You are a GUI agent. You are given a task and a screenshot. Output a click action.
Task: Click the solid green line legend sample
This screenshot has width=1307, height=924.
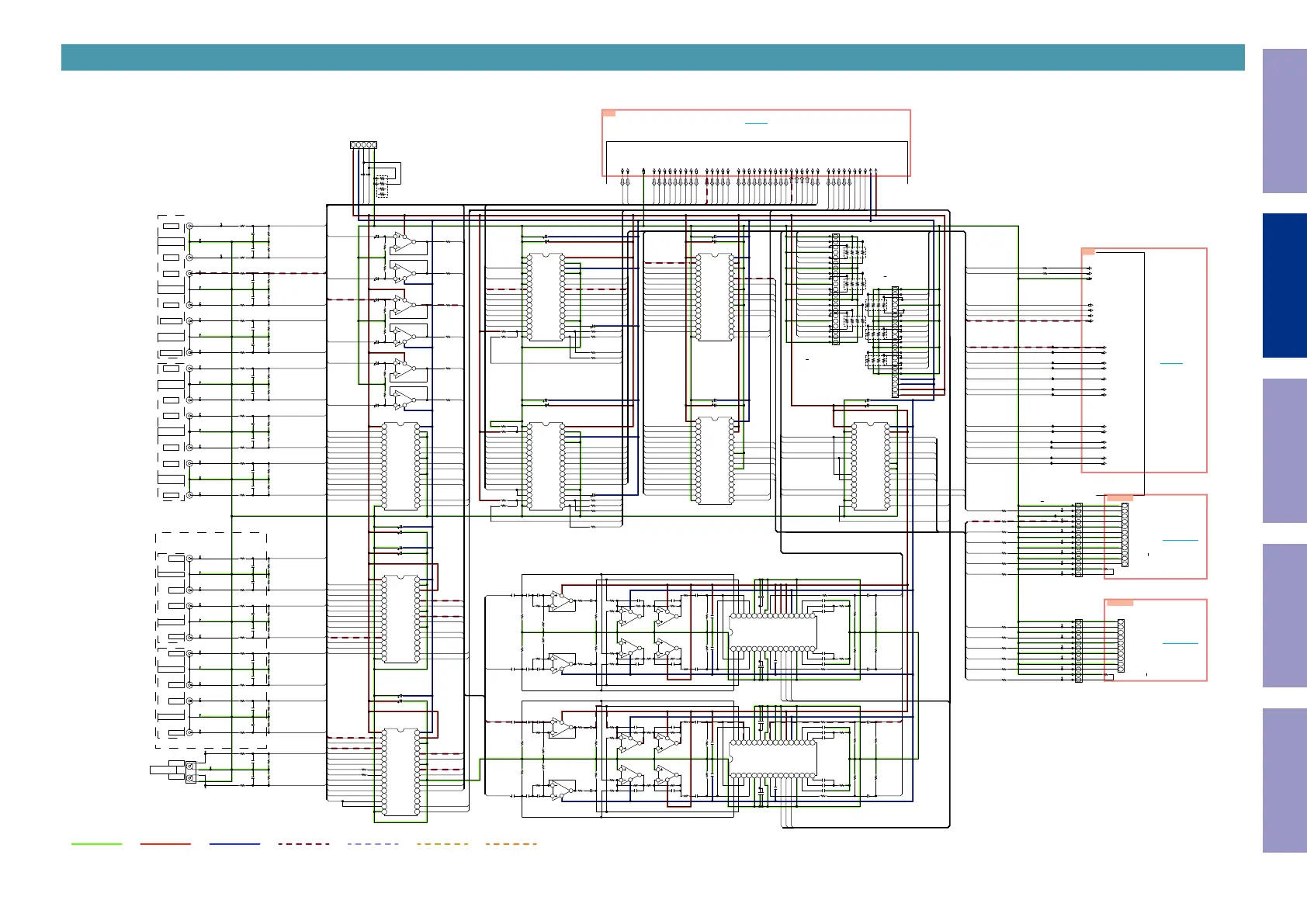click(97, 844)
